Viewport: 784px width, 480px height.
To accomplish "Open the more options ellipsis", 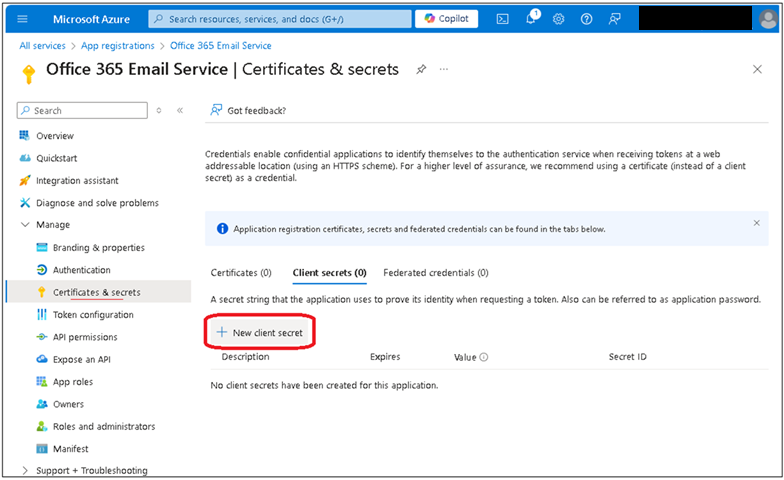I will (444, 69).
